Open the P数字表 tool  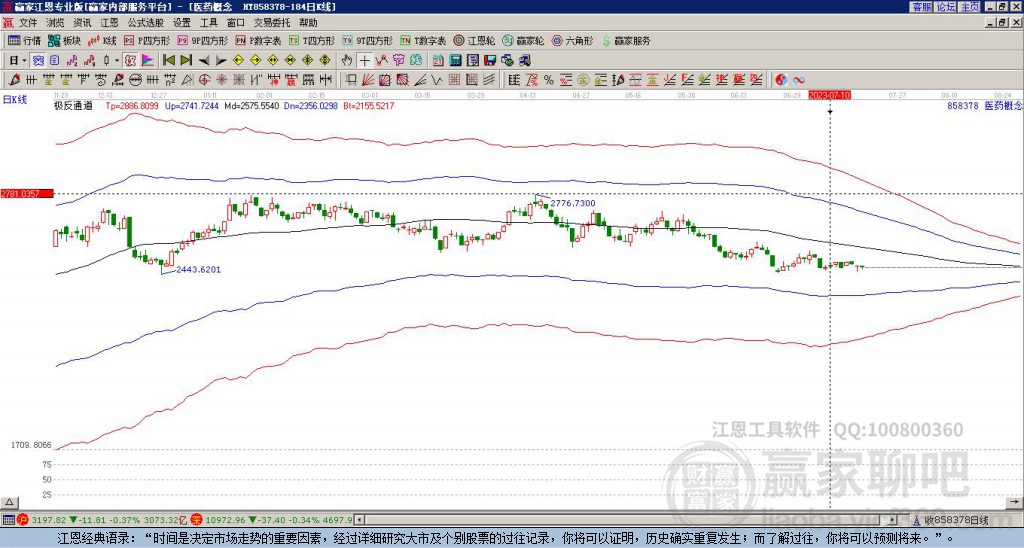pyautogui.click(x=258, y=40)
